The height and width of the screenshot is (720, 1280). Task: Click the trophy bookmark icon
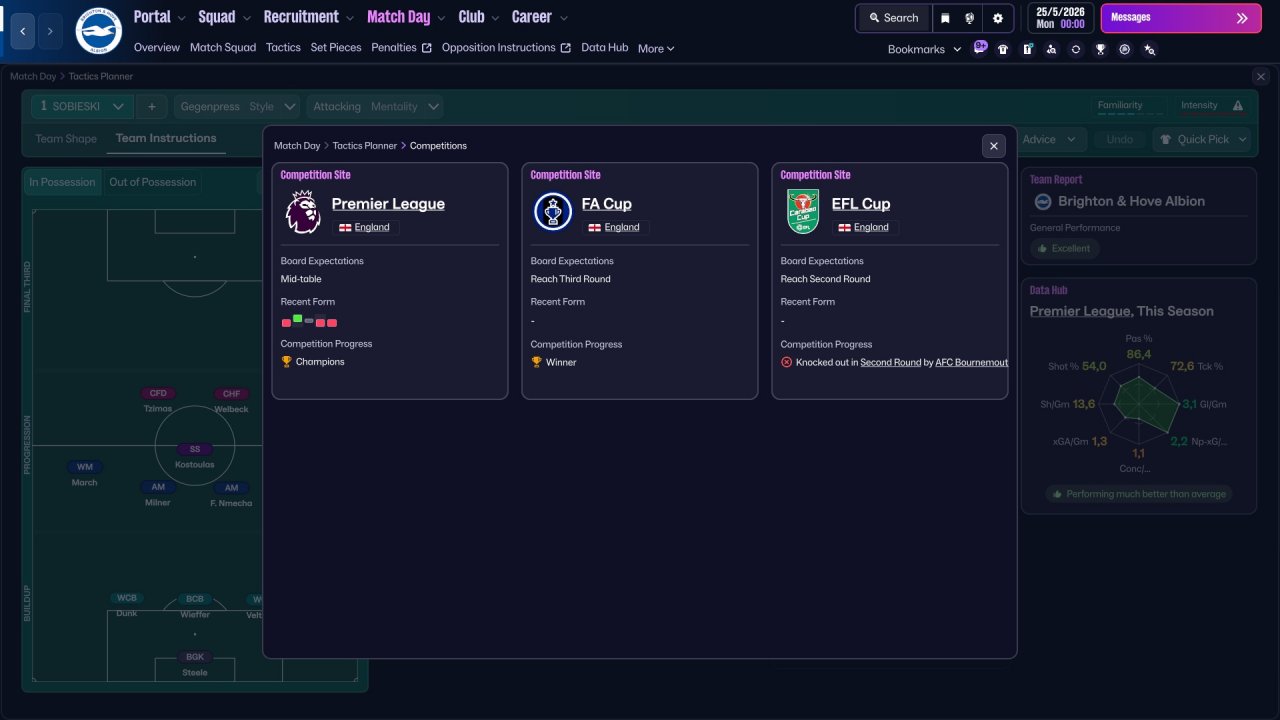tap(1100, 49)
